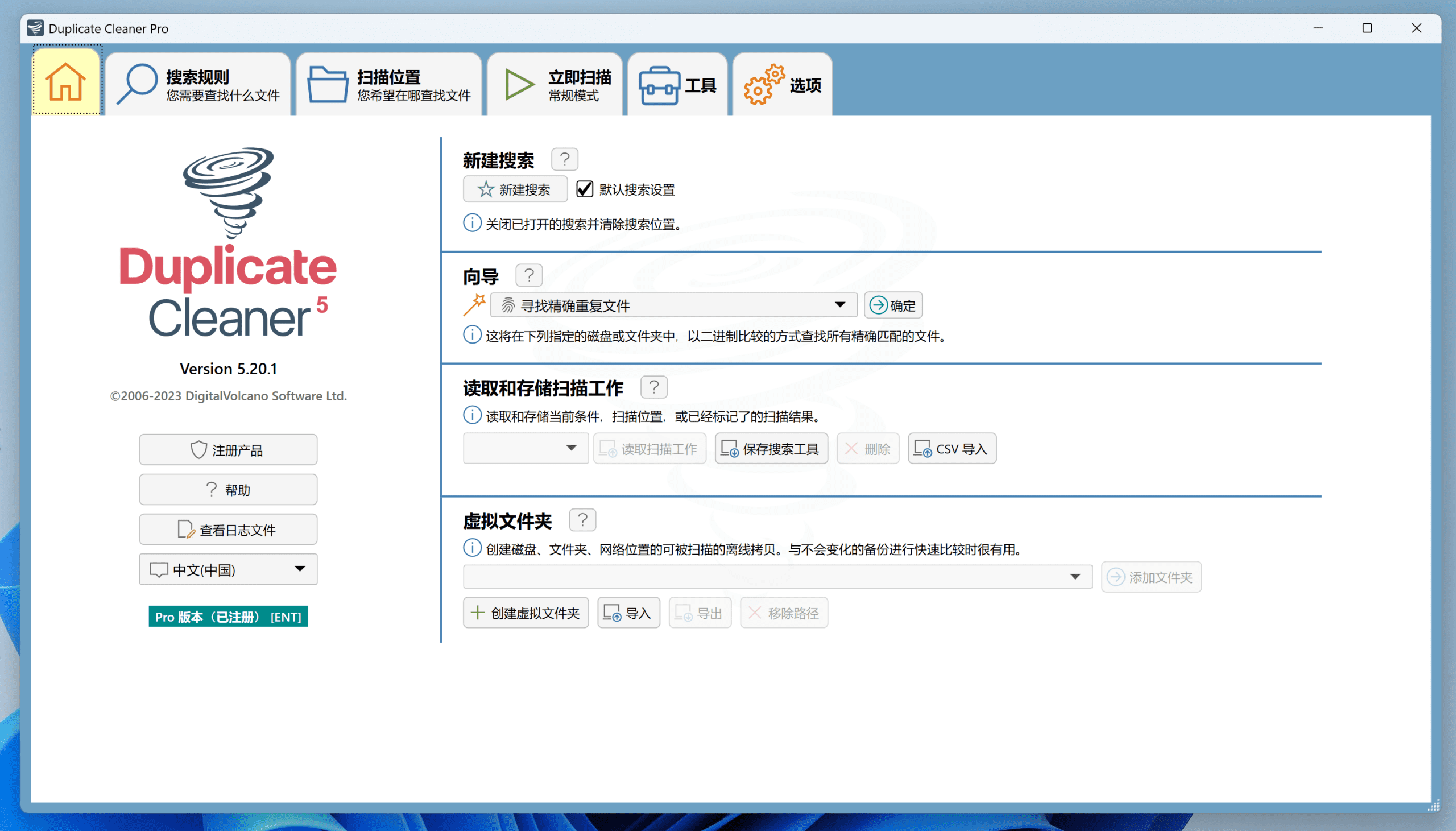1456x831 pixels.
Task: Open help for 读取和存储扫描工作 section
Action: coord(654,387)
